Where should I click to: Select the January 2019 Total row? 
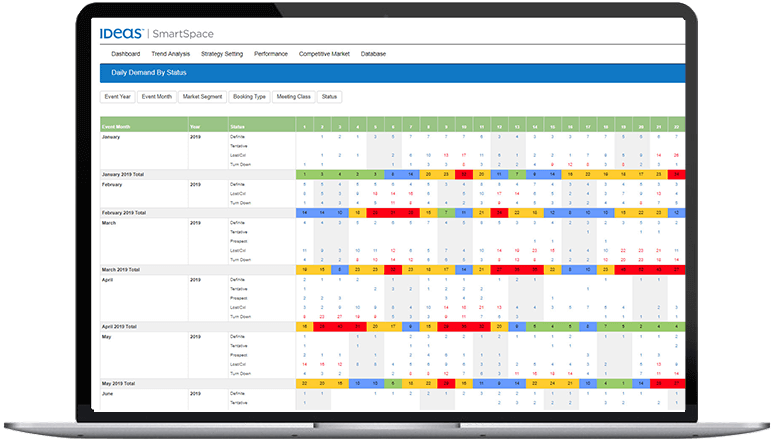(392, 175)
